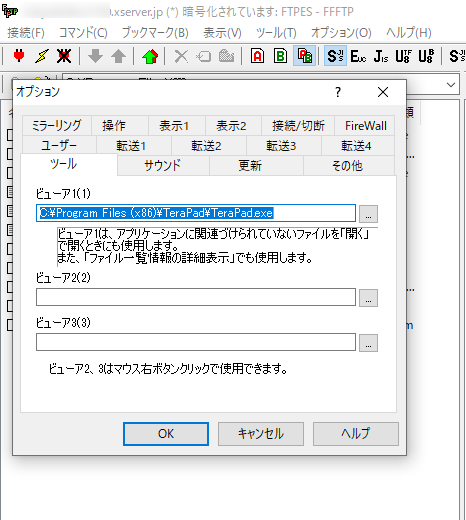
Task: Switch to the 接続/切断 tab
Action: click(298, 126)
